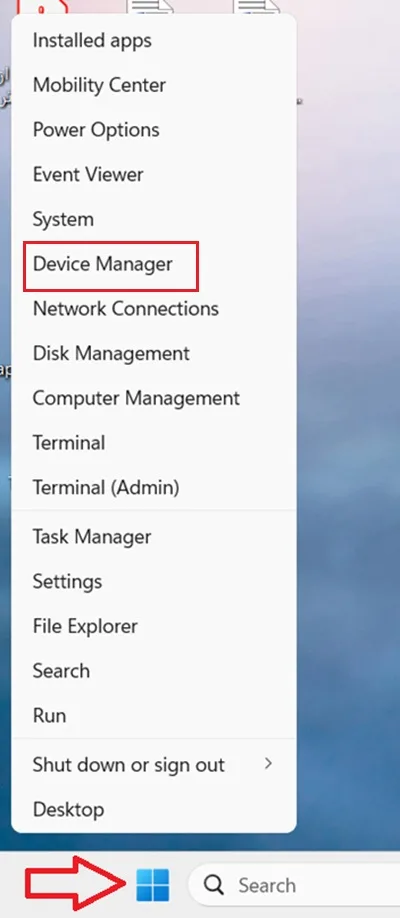Expand Shut down or sign out chevron
The image size is (400, 918).
pos(268,763)
